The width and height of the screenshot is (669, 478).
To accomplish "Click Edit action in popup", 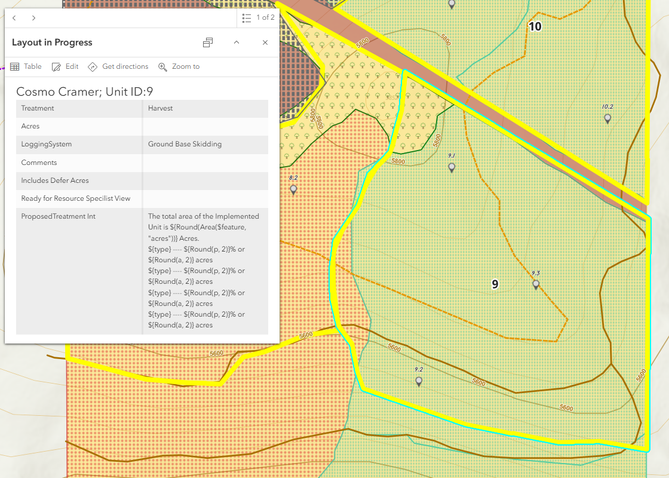I will (x=65, y=67).
